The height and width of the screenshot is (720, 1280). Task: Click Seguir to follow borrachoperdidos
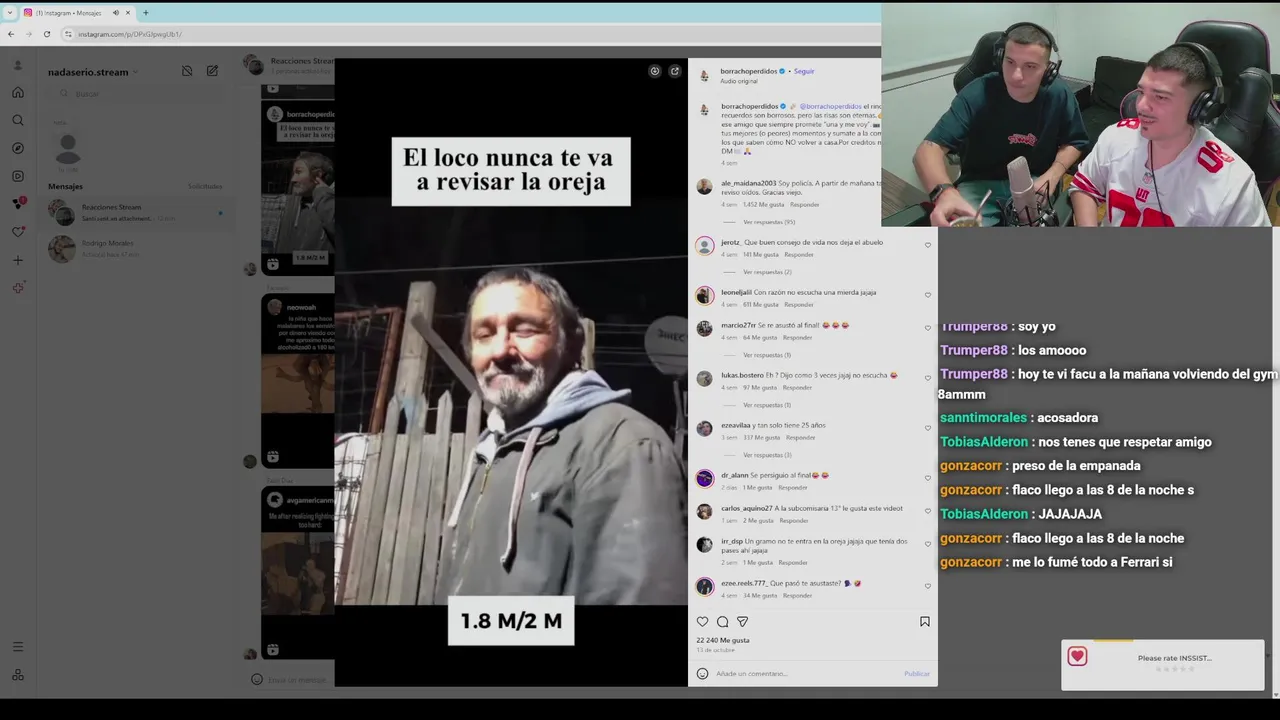point(804,71)
